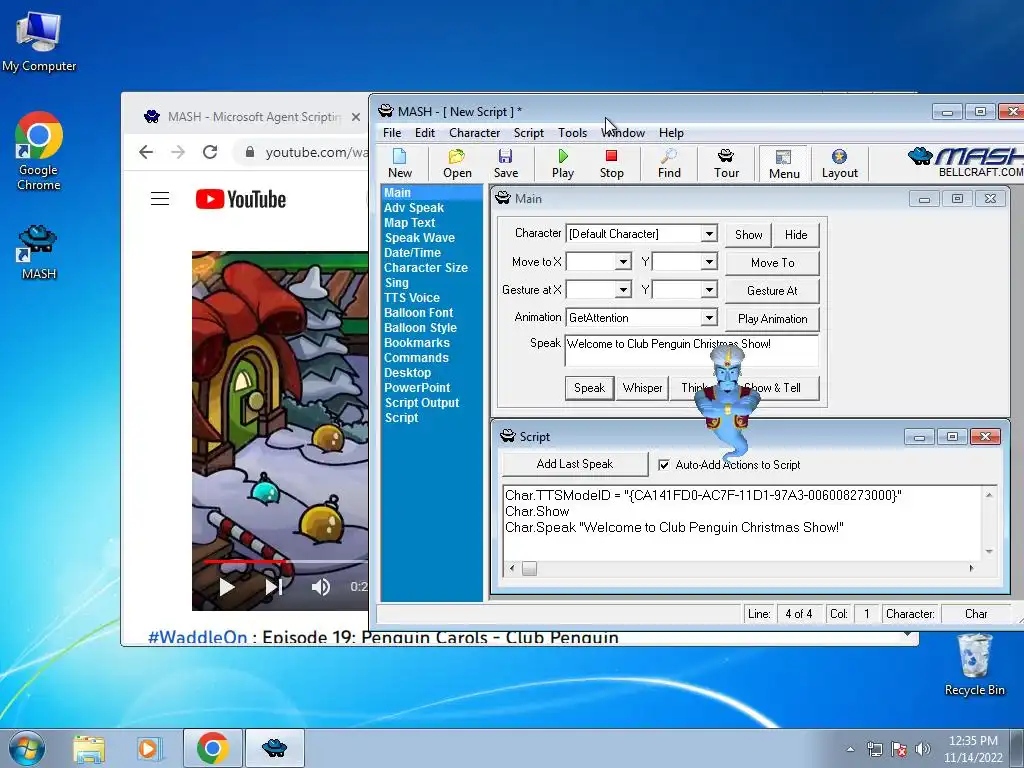Open the Recycle Bin on desktop
1024x768 pixels.
974,665
